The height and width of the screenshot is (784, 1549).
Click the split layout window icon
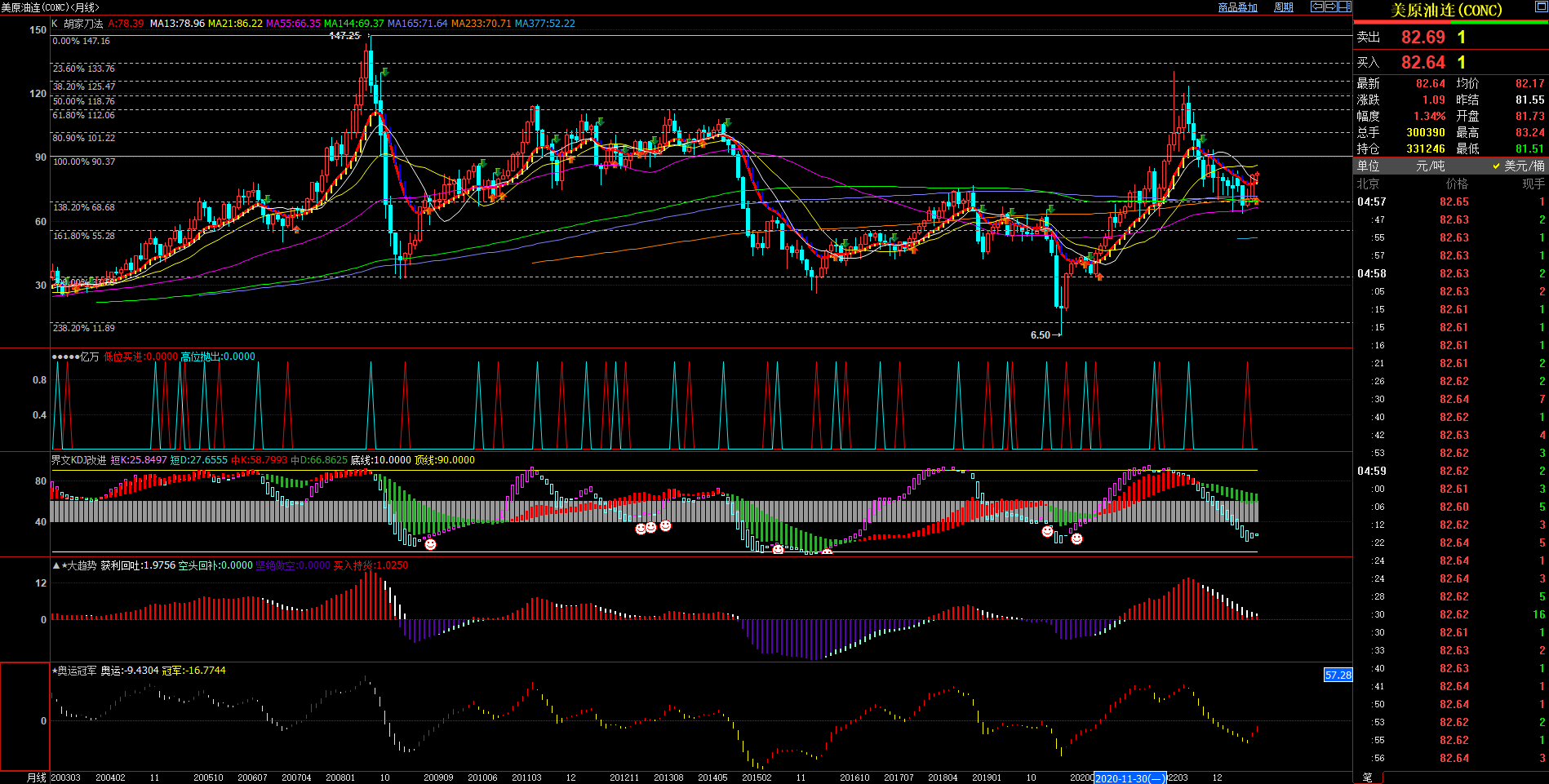point(1344,7)
